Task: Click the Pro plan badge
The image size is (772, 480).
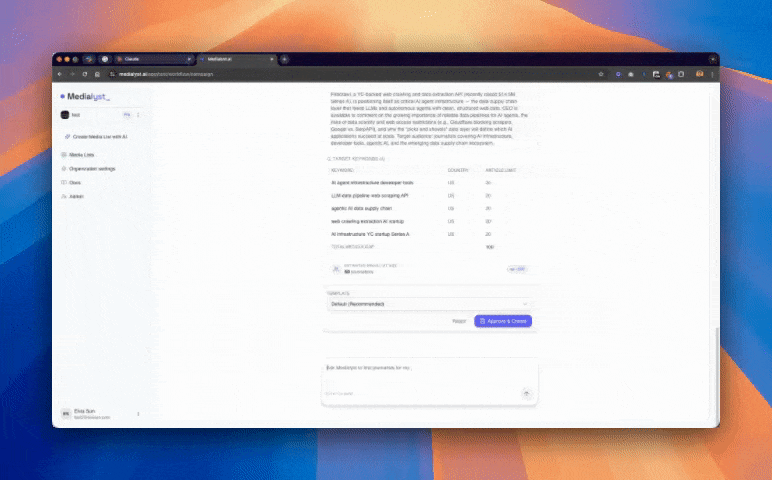Action: 127,115
